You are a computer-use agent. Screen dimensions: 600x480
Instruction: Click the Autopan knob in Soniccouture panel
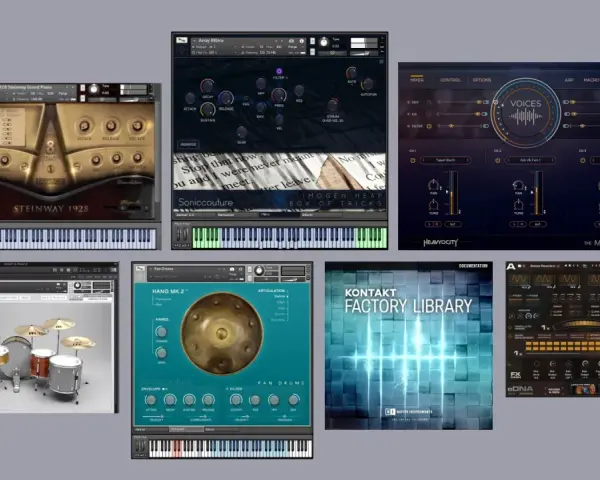point(368,84)
